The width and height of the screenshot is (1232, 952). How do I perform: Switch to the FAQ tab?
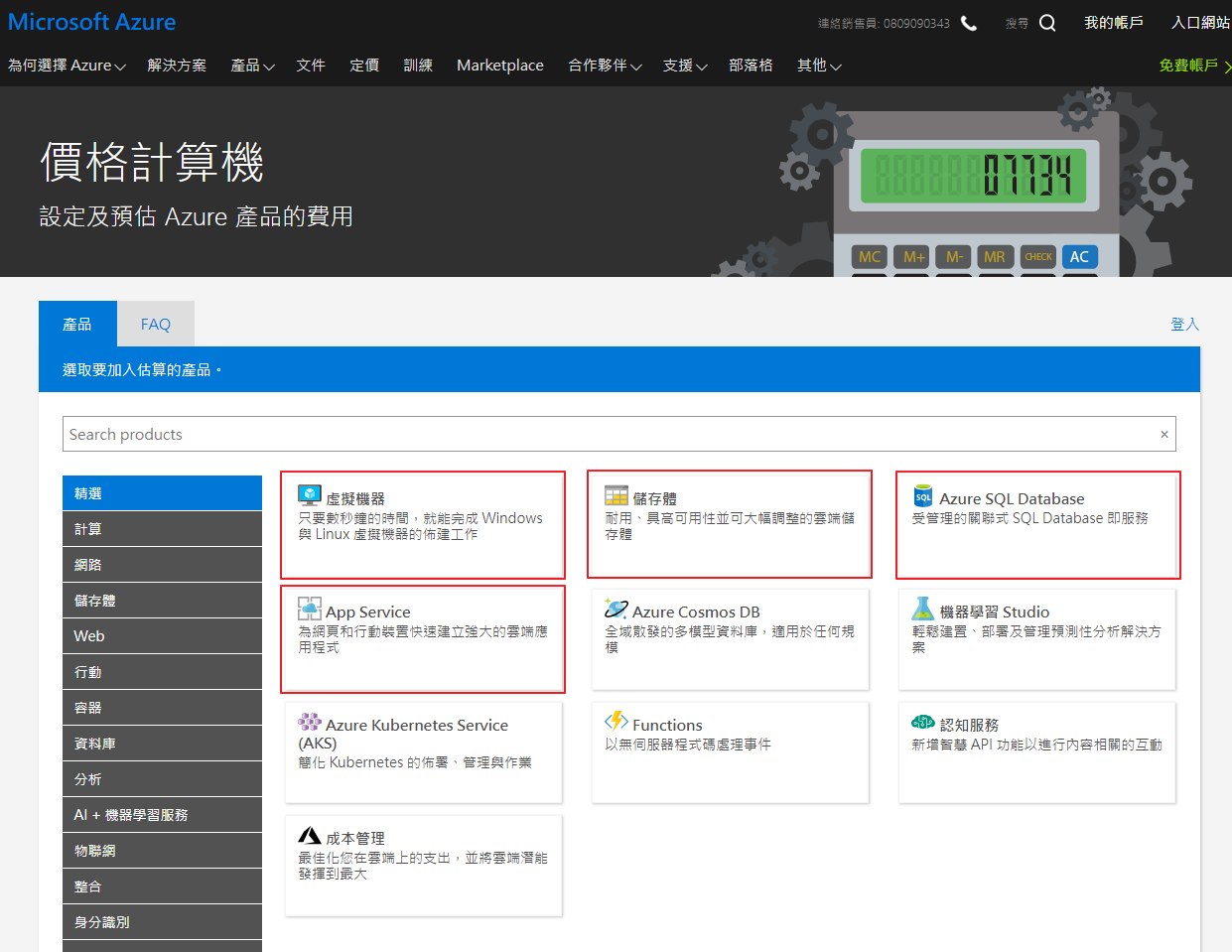tap(156, 324)
